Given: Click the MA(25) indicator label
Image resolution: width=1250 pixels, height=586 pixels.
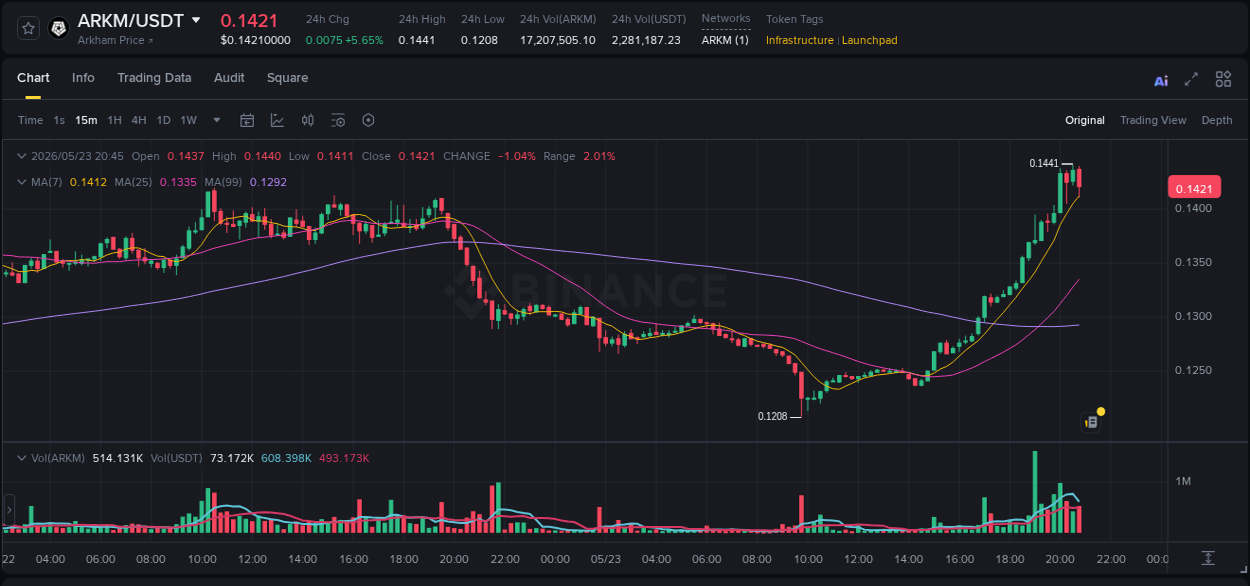Looking at the screenshot, I should coord(133,182).
